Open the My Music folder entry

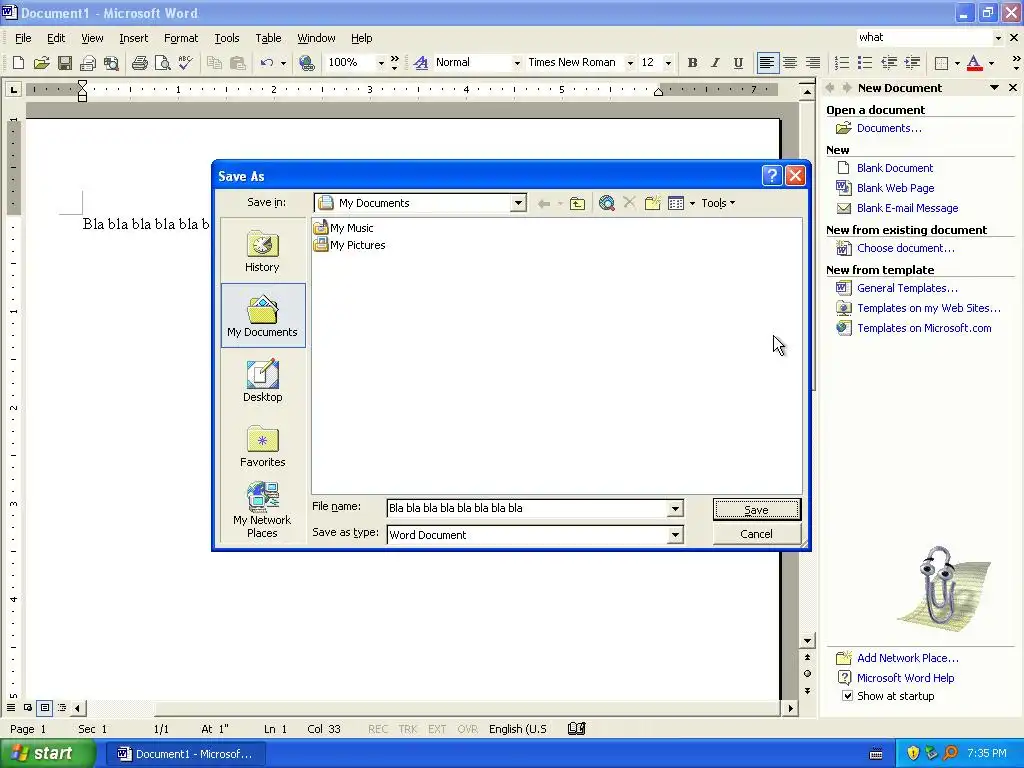344,228
